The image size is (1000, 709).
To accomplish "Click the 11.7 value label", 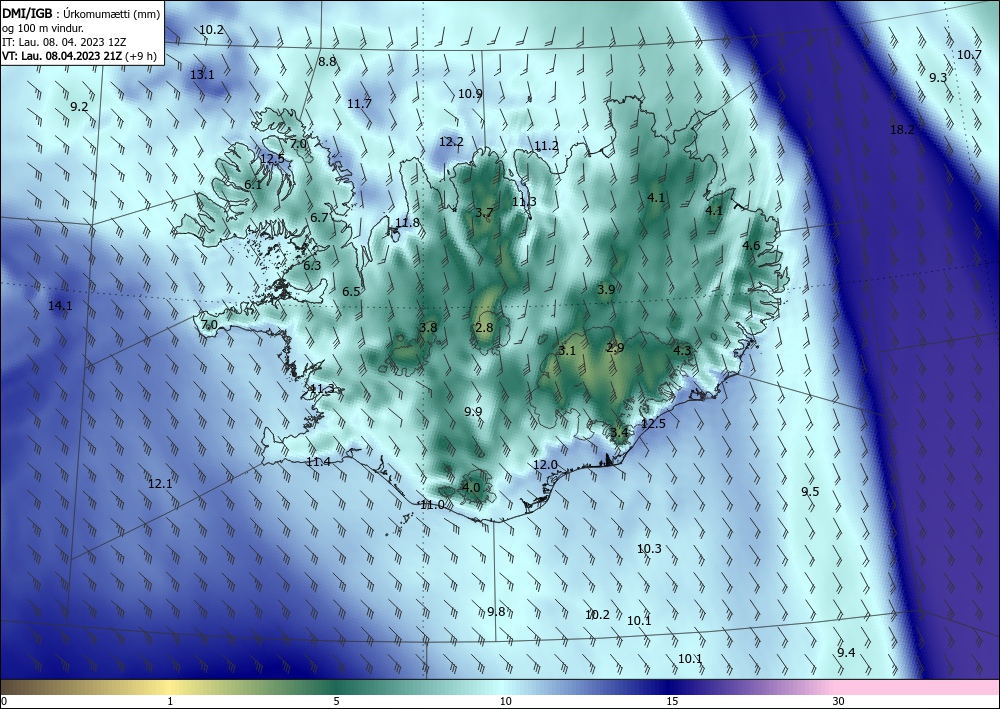I will pos(359,103).
